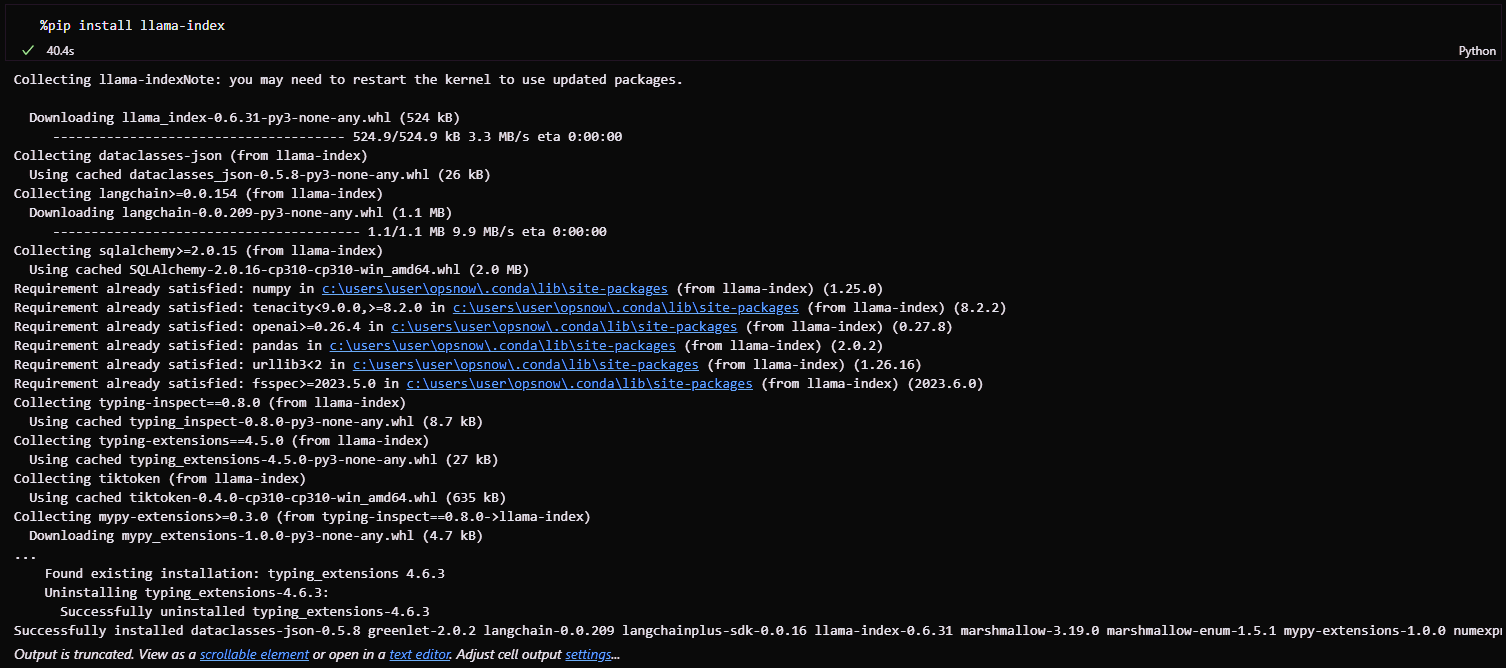
Task: View output as a scrollable element
Action: [x=254, y=654]
